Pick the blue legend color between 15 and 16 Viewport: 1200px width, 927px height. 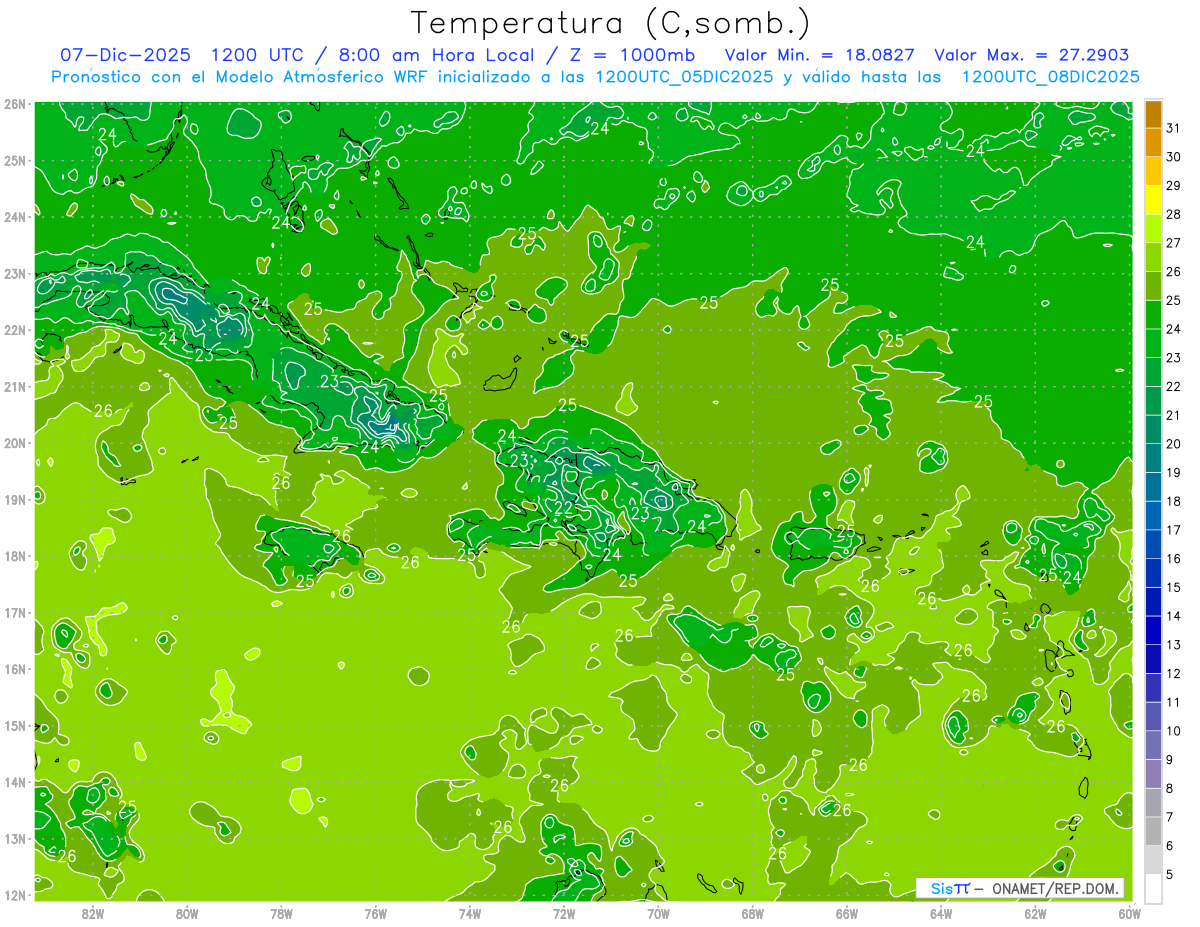[1153, 573]
